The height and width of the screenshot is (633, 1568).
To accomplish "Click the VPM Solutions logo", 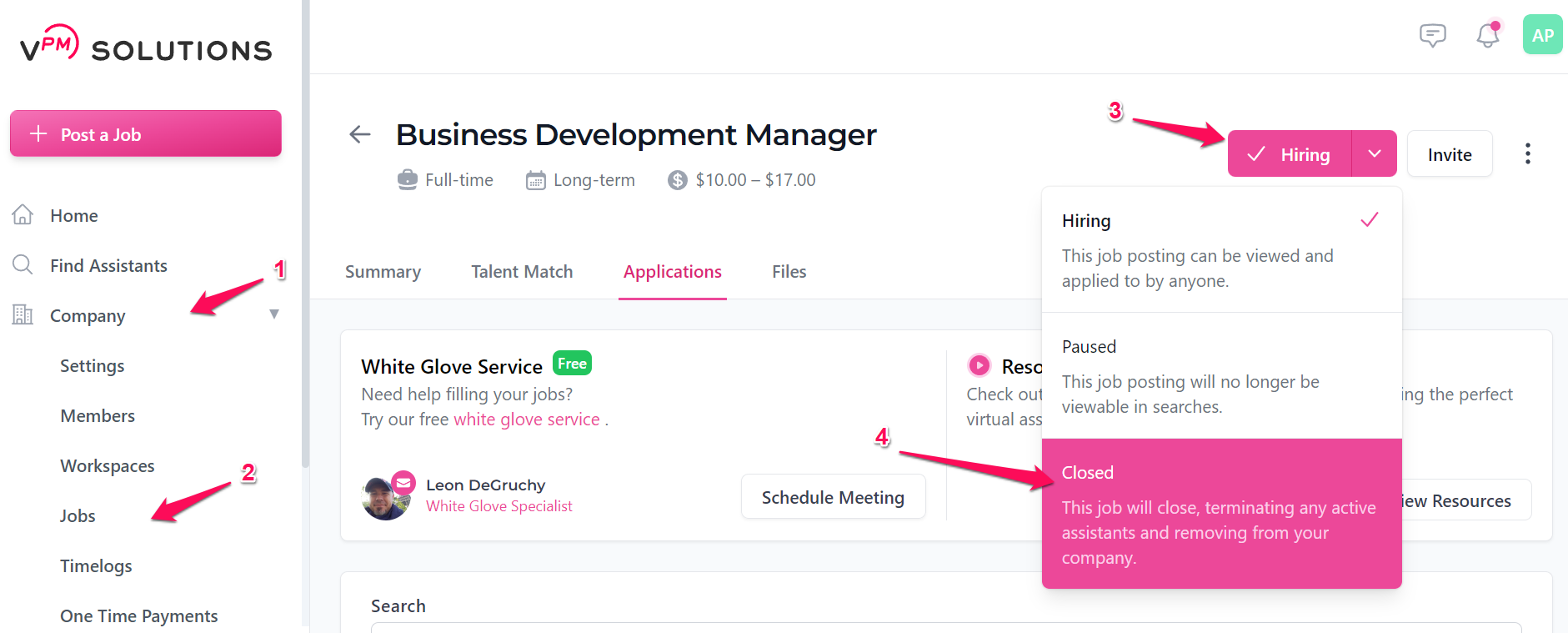I will [143, 47].
